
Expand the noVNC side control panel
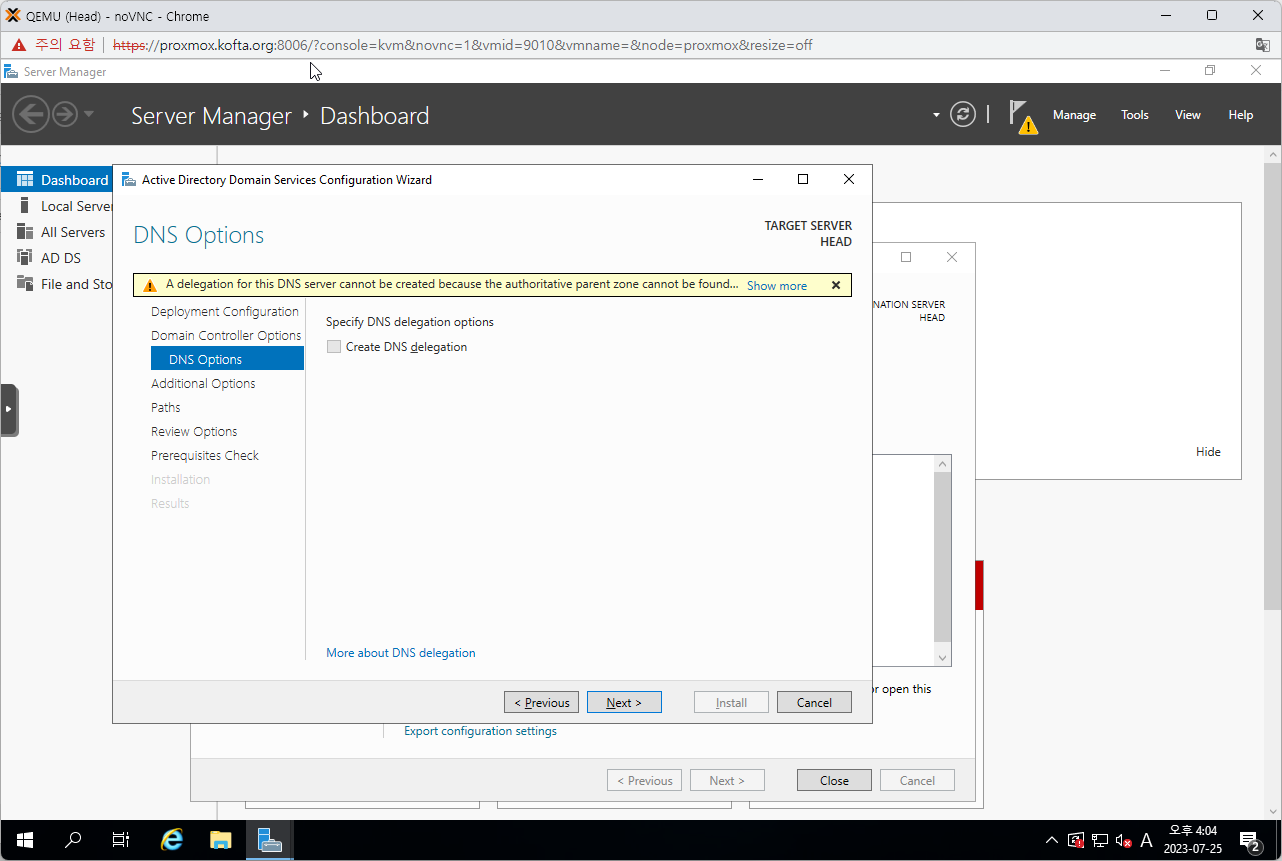9,409
